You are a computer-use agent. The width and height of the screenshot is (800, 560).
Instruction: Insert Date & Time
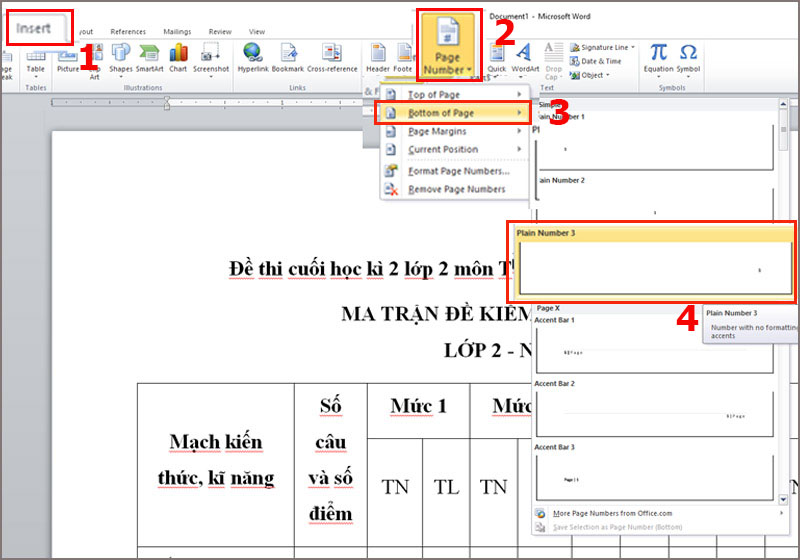tap(596, 61)
